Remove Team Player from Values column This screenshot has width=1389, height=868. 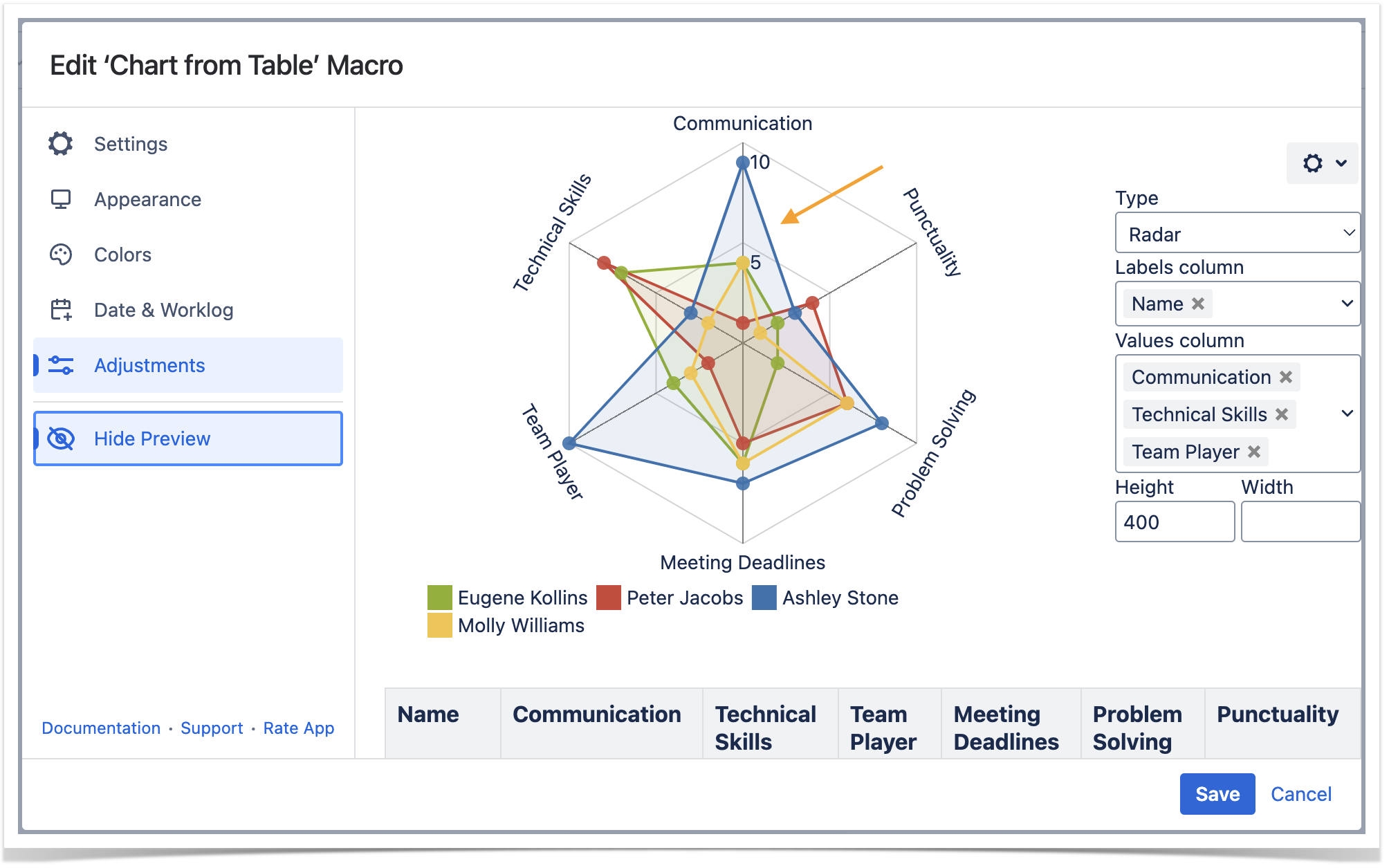pos(1254,452)
